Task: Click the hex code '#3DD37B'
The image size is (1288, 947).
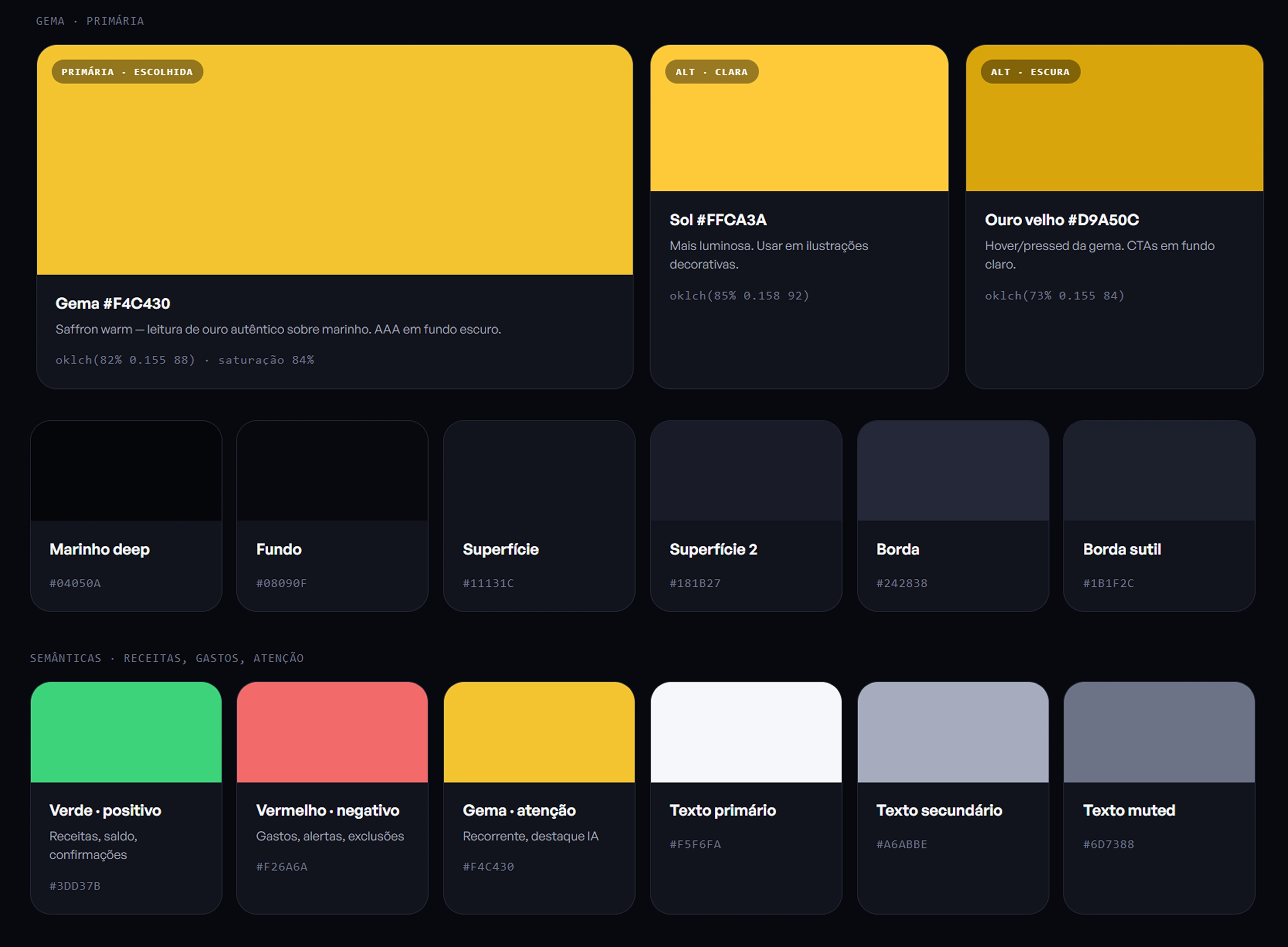Action: [x=75, y=886]
